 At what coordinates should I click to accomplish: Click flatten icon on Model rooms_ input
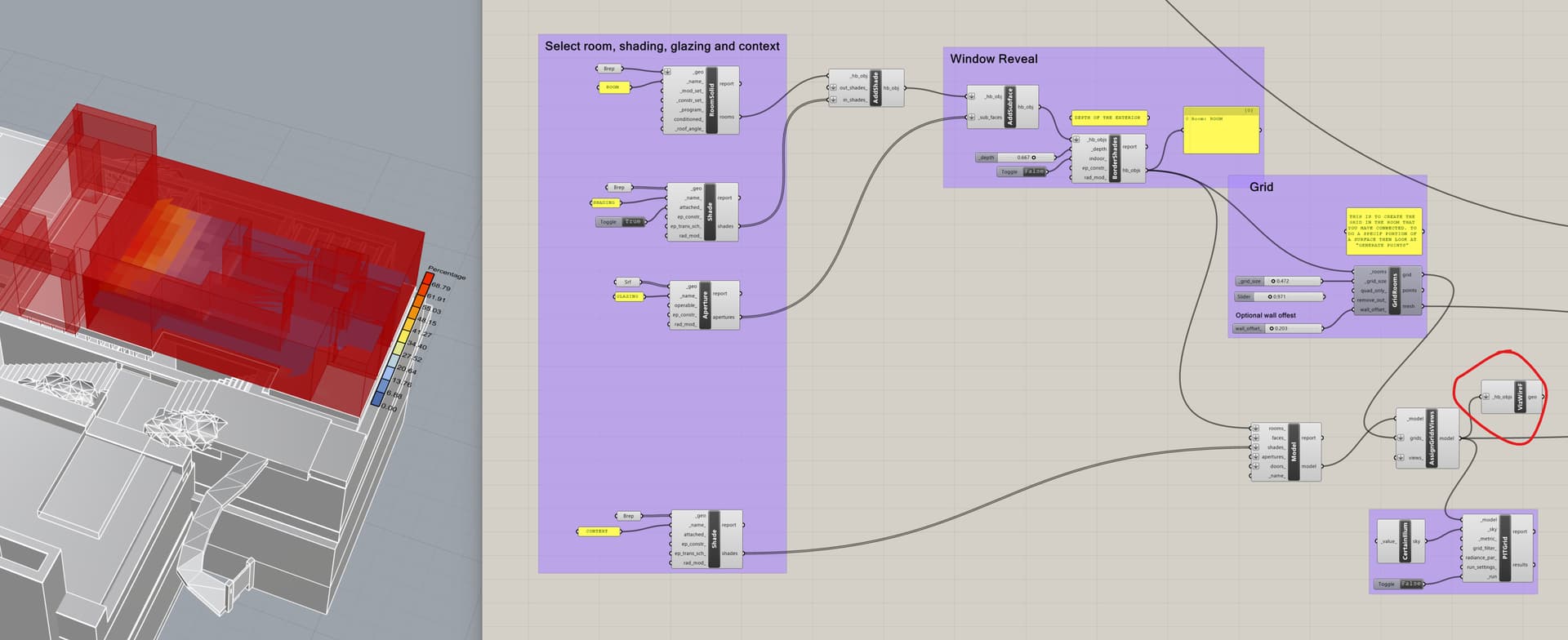pyautogui.click(x=1255, y=428)
